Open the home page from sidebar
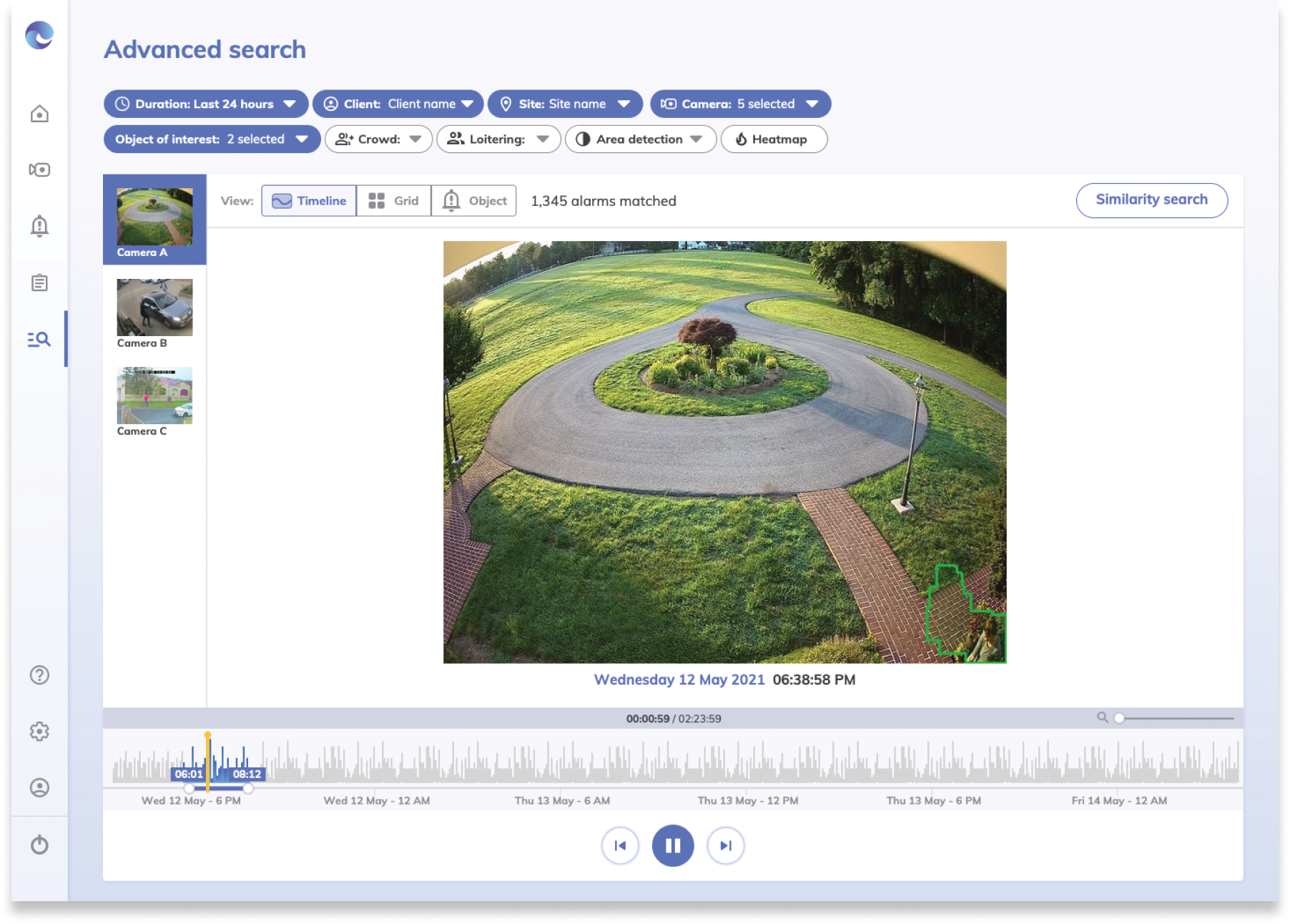Viewport: 1290px width, 924px height. pos(39,114)
